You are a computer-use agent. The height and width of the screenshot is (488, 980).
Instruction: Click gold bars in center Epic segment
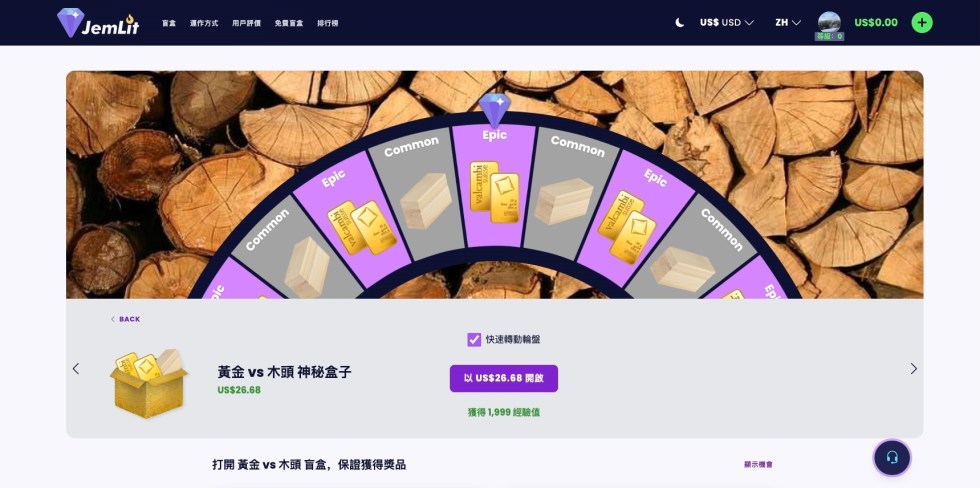click(x=494, y=192)
